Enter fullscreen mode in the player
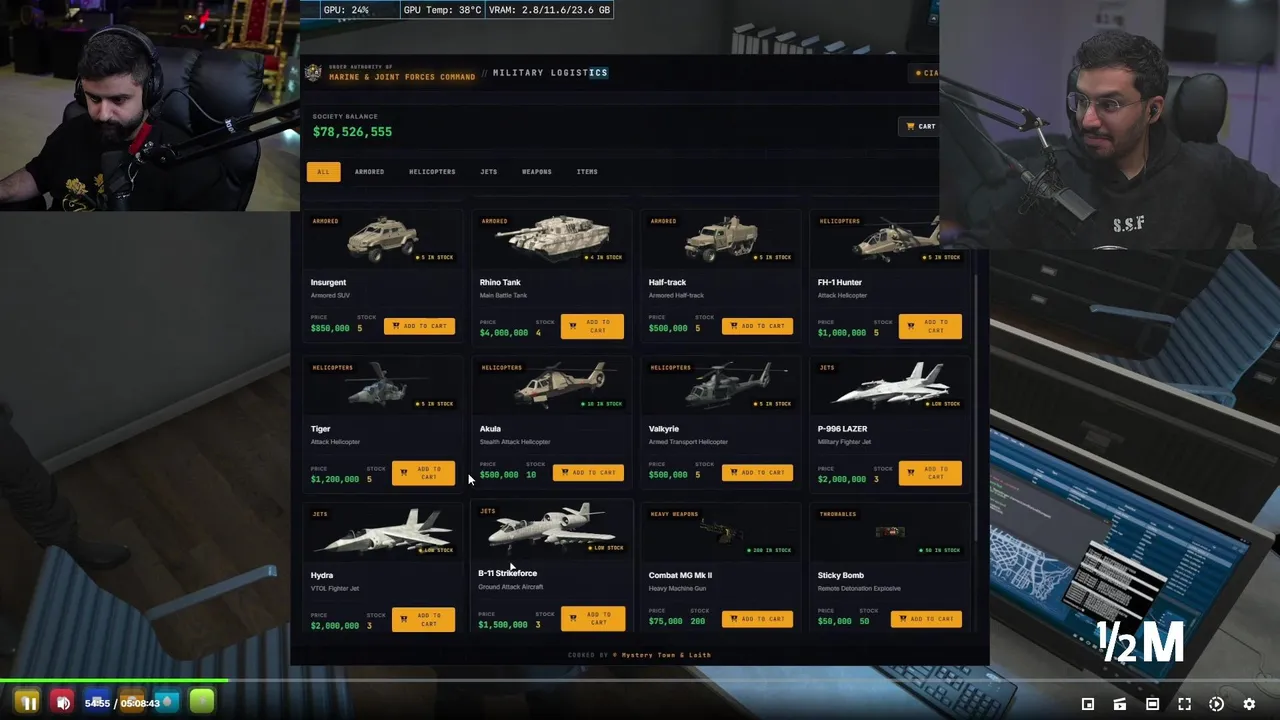Viewport: 1280px width, 720px height. click(x=1184, y=704)
